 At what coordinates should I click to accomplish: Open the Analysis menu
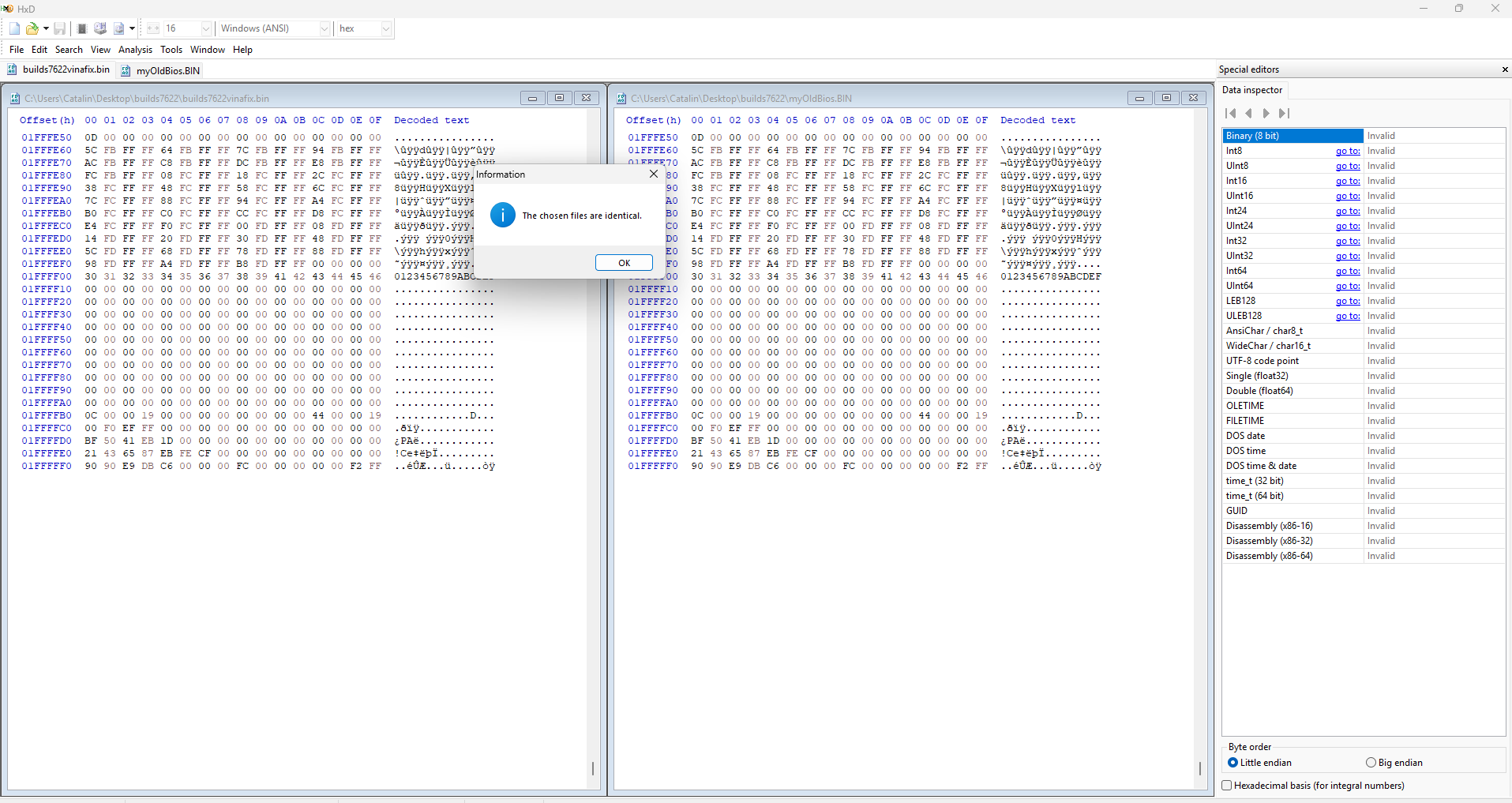click(x=135, y=49)
